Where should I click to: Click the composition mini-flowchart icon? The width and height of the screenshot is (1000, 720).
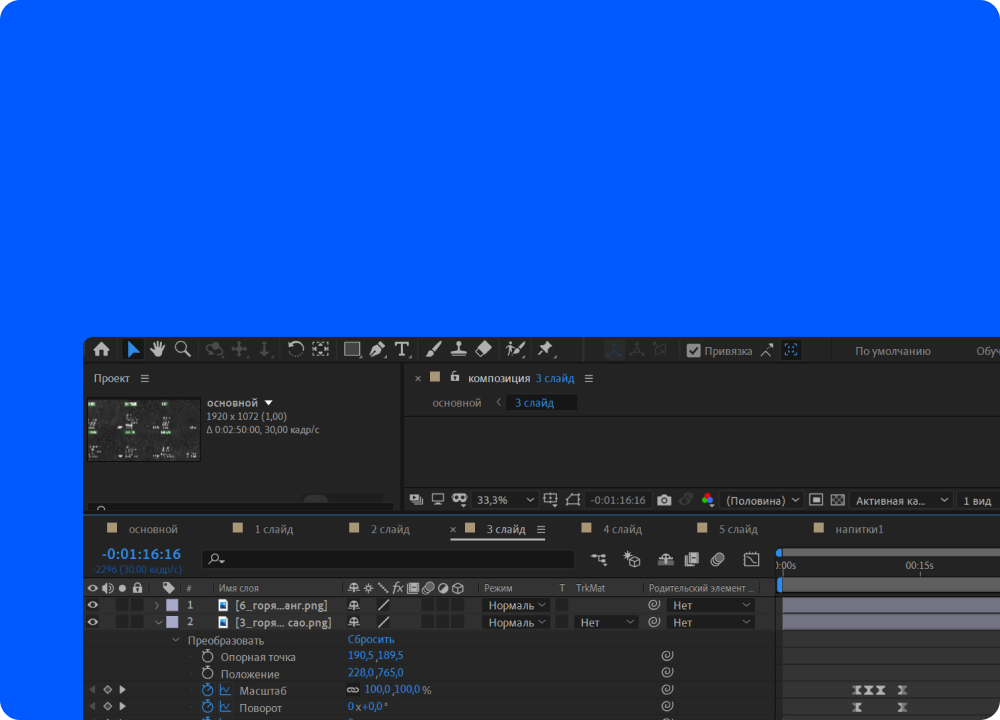[598, 559]
